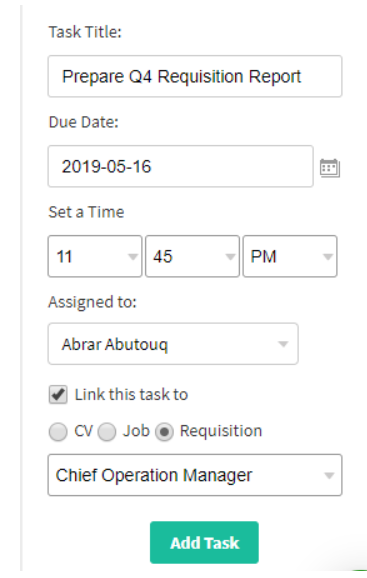Click the 'Assigned to:' label

[x=92, y=302]
